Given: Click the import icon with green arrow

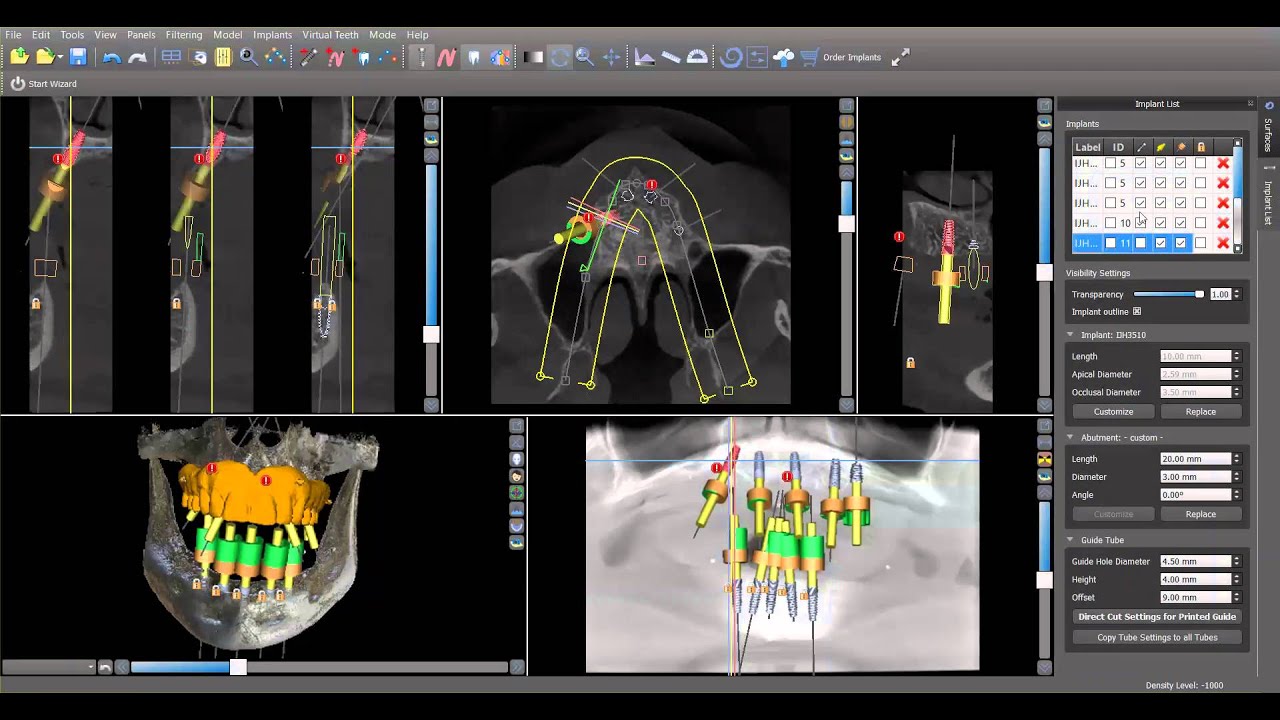Looking at the screenshot, I should [x=19, y=57].
